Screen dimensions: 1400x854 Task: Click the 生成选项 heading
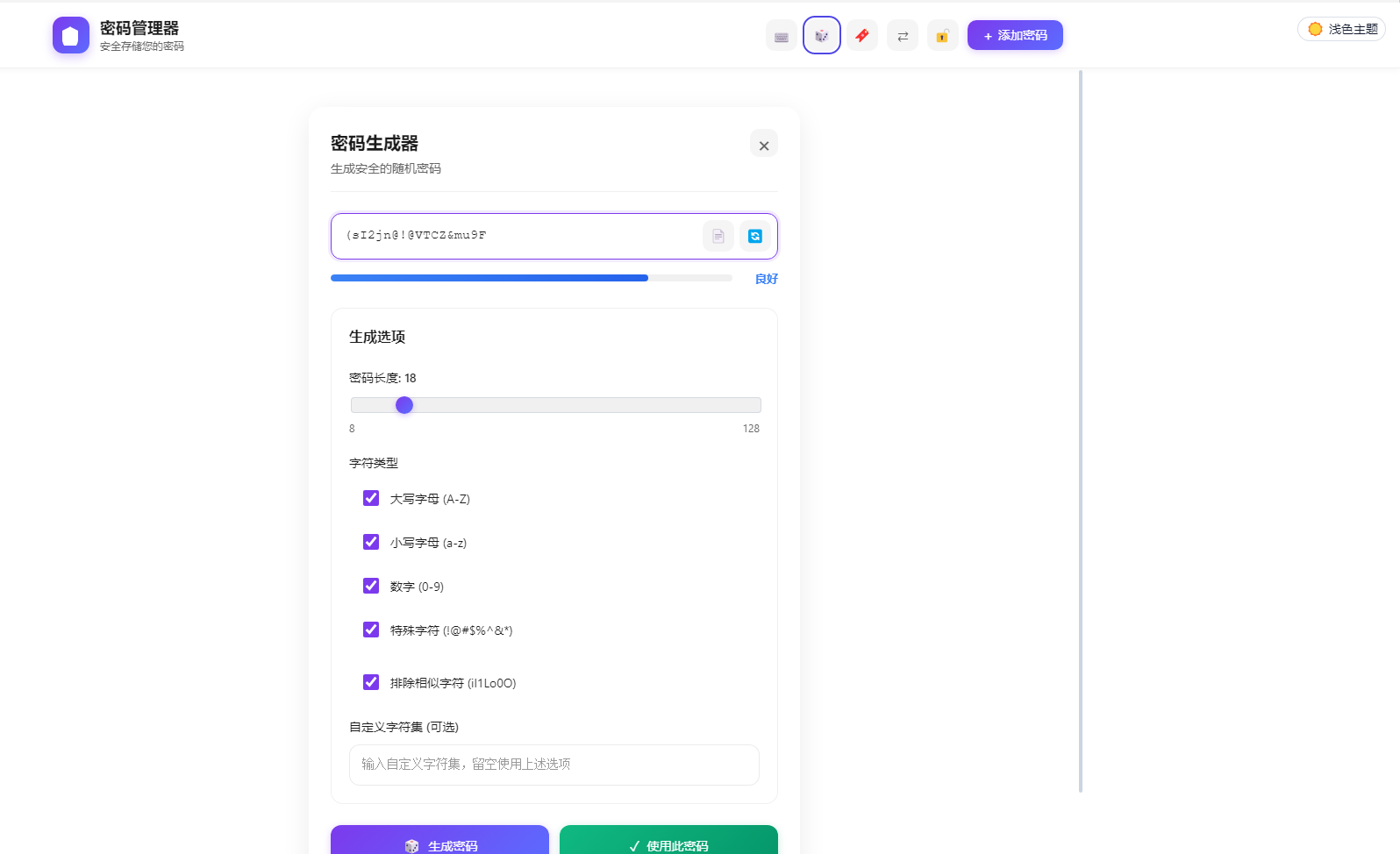(x=377, y=337)
